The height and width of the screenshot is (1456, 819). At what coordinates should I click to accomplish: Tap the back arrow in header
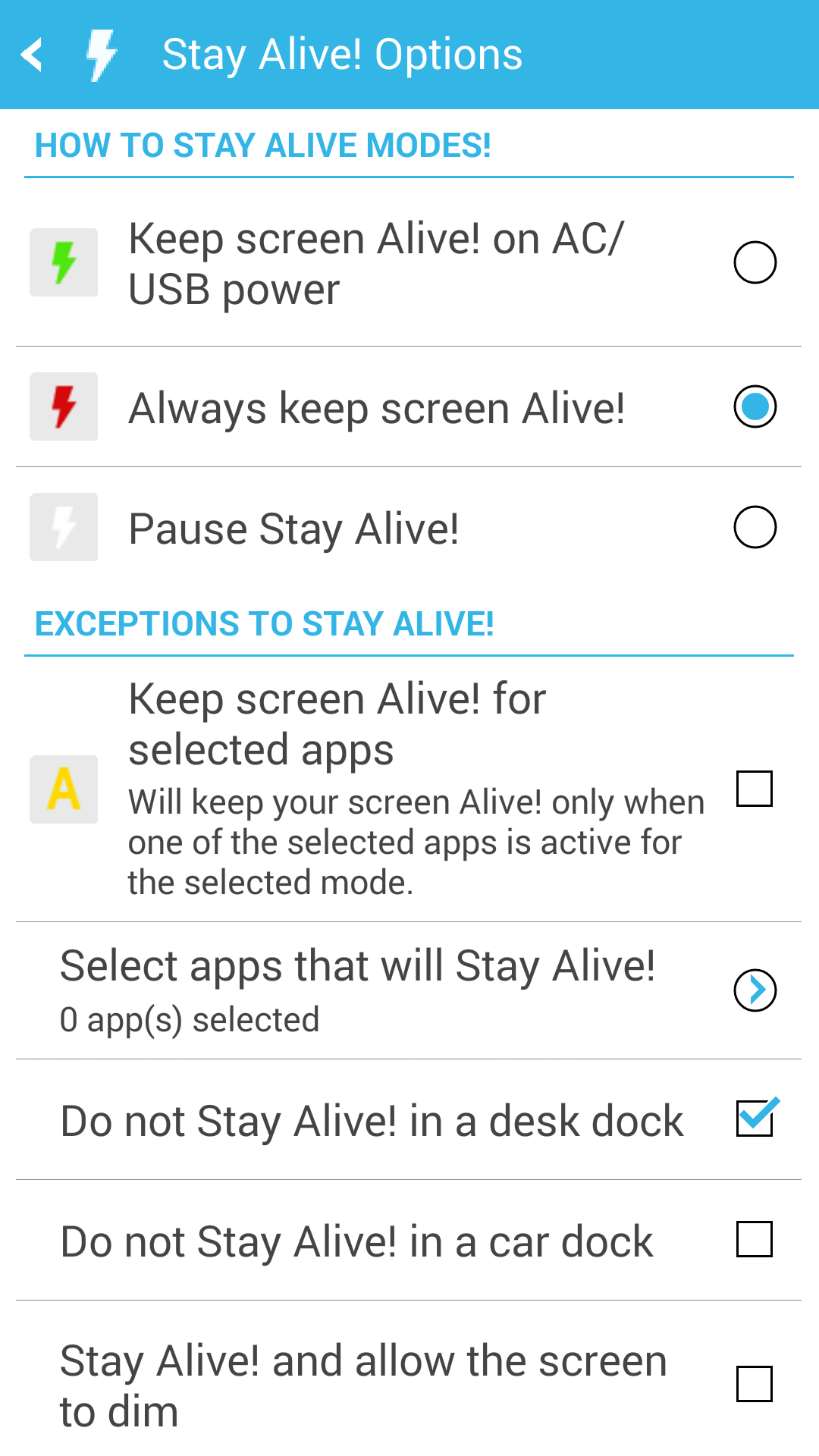pyautogui.click(x=32, y=55)
